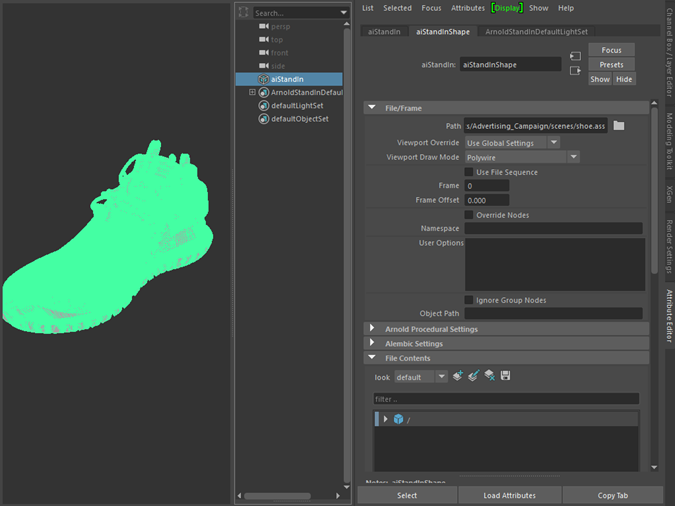Expand the Alembic Settings section
This screenshot has width=675, height=506.
372,343
